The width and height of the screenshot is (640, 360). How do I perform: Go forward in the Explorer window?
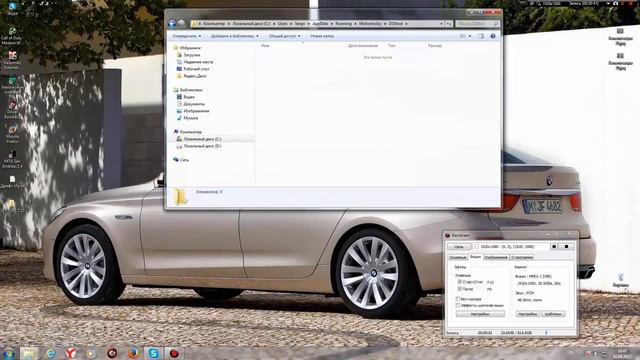[182, 24]
